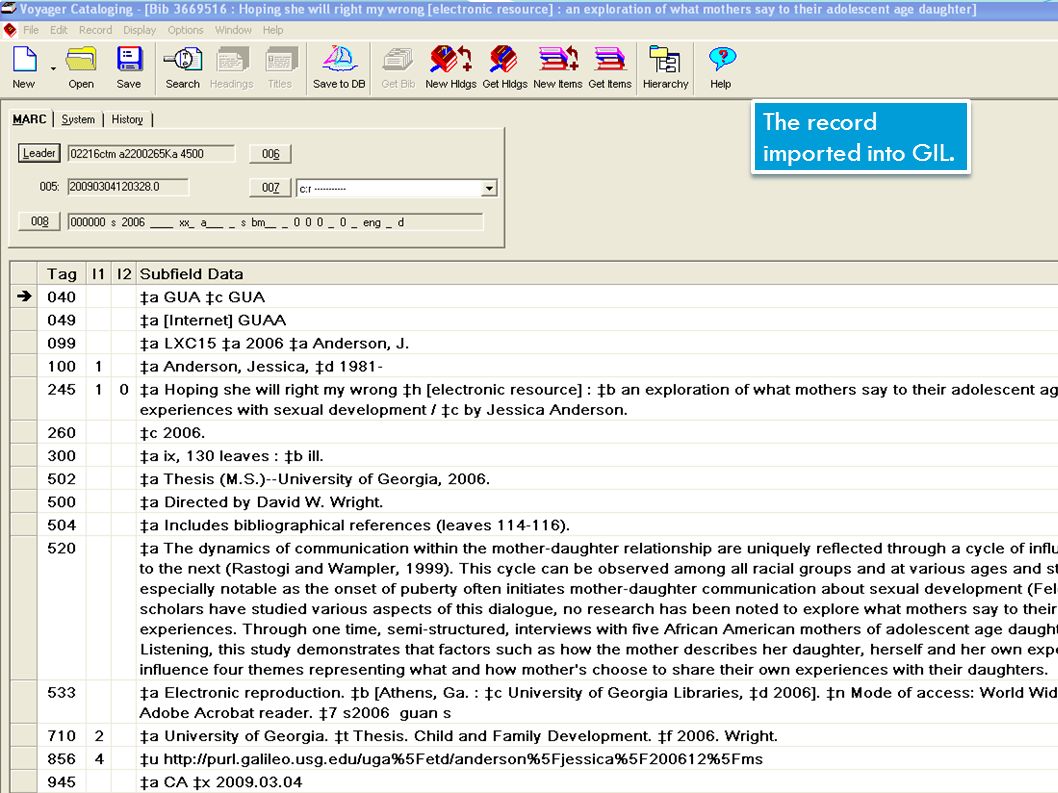Screen dimensions: 1058x793
Task: Click the Leader value input field
Action: pyautogui.click(x=151, y=154)
